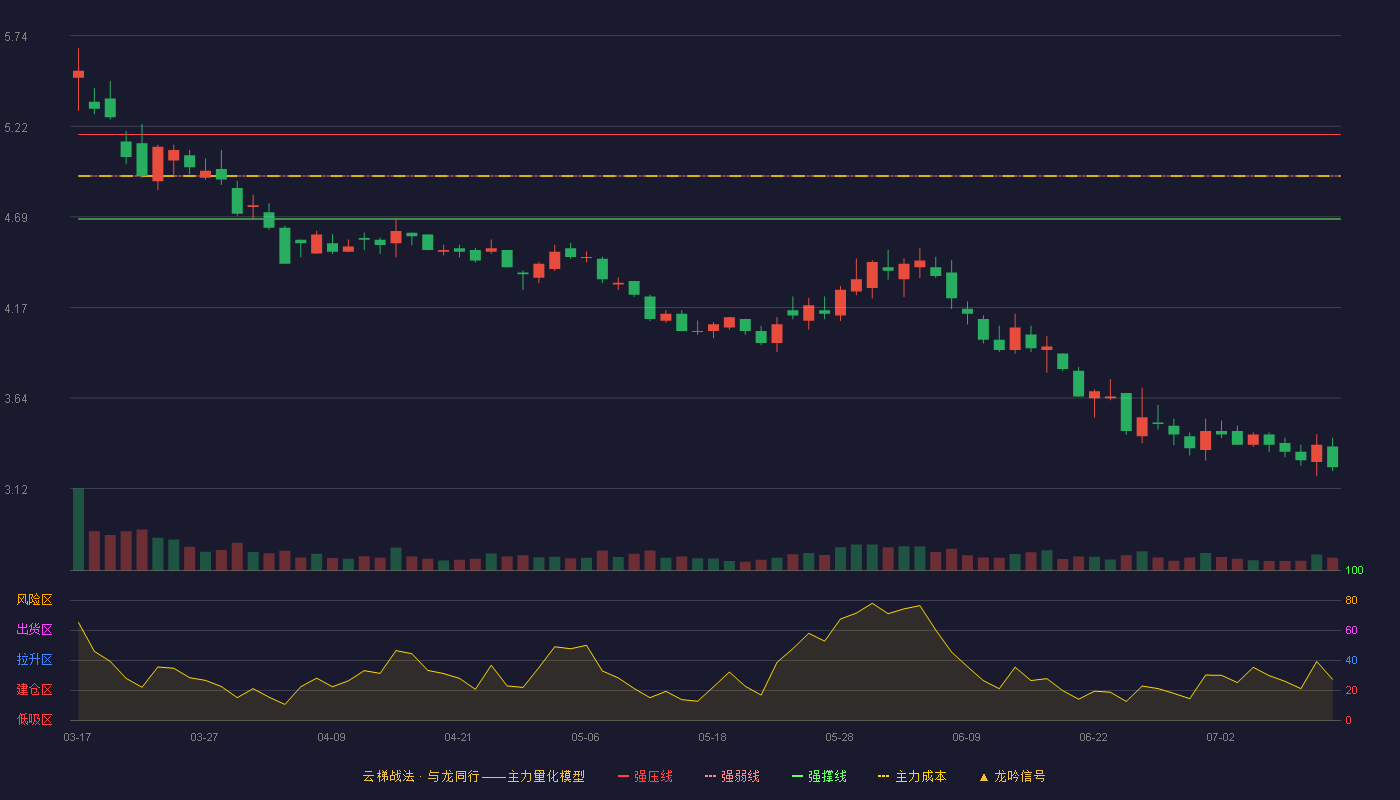Click the 40 indicator axis value
This screenshot has height=800, width=1400.
pyautogui.click(x=1351, y=660)
